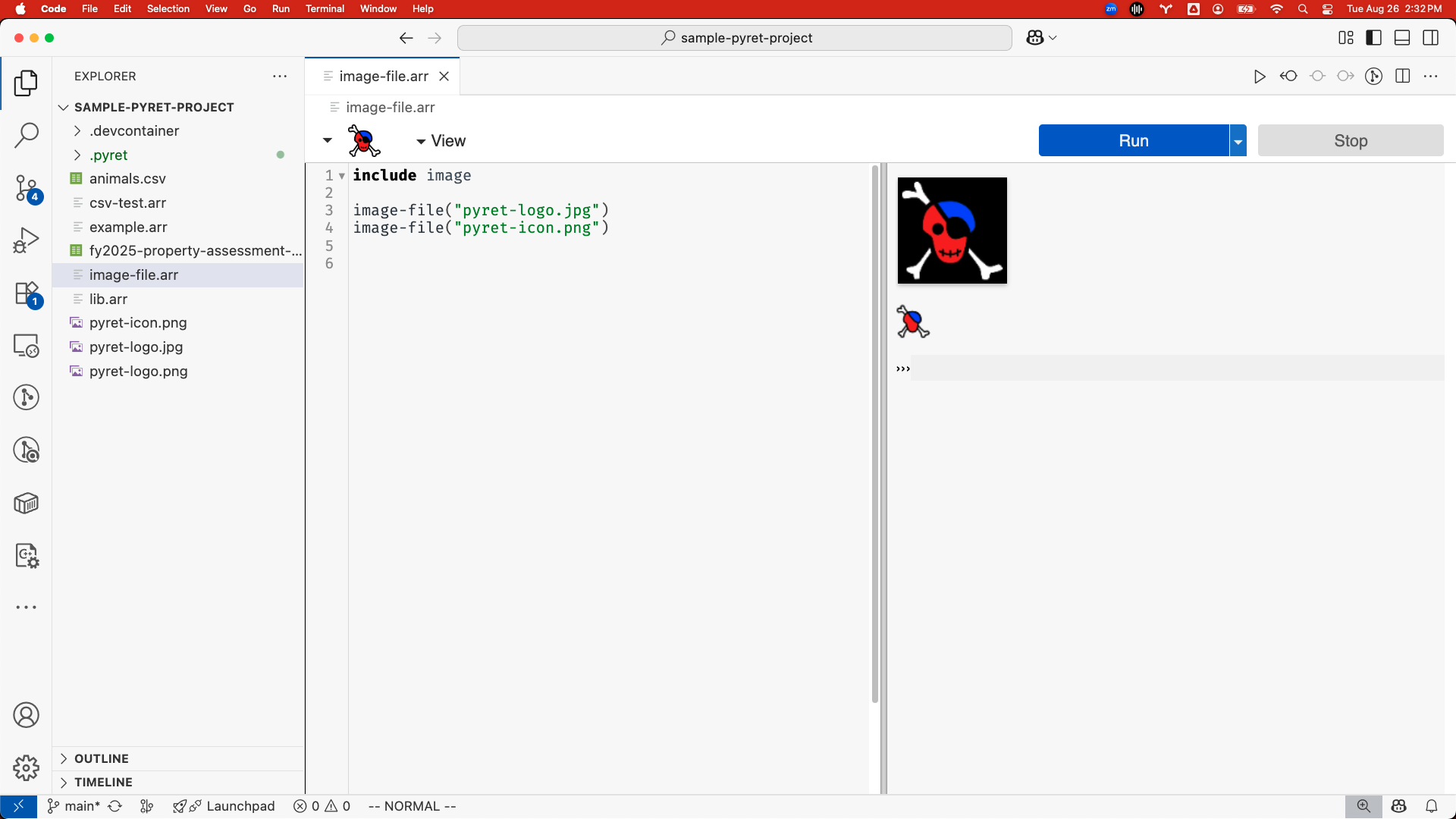Go forward with the navigation arrow
This screenshot has height=819, width=1456.
[x=435, y=38]
